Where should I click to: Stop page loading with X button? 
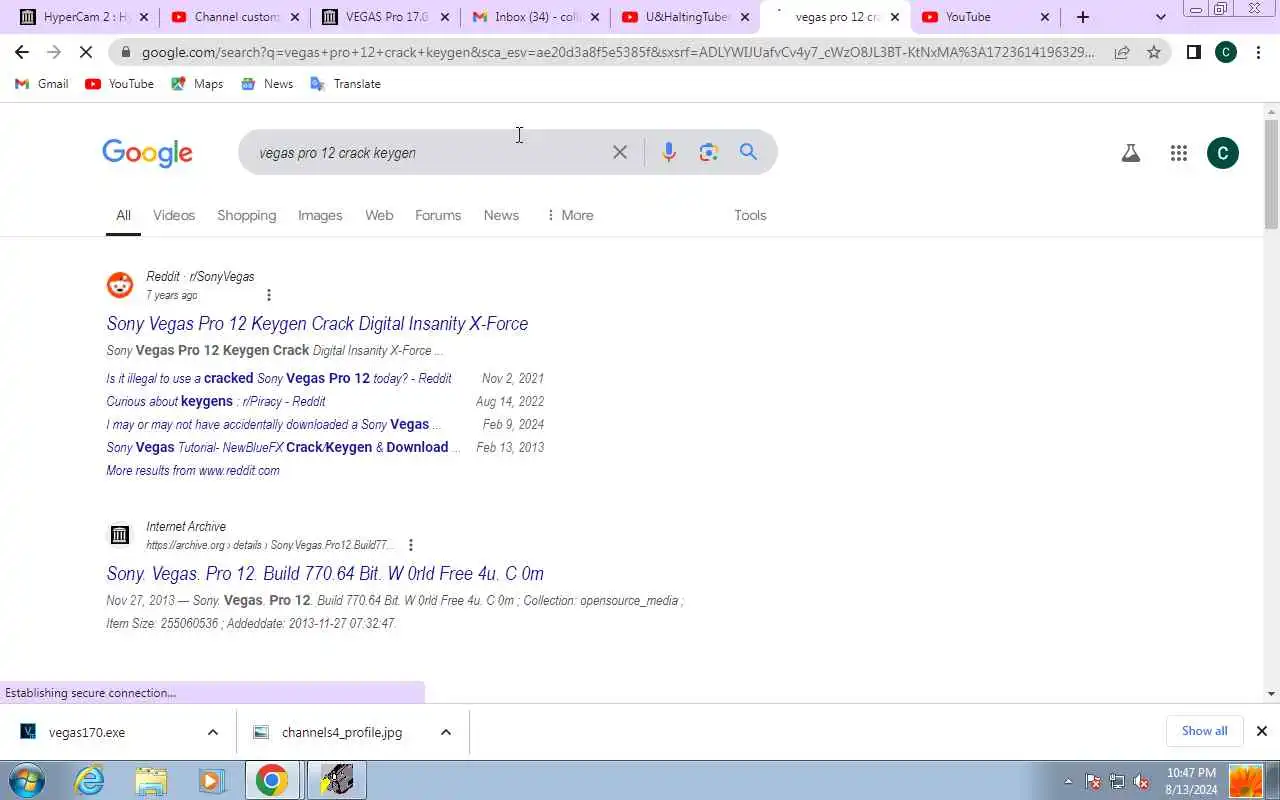86,52
